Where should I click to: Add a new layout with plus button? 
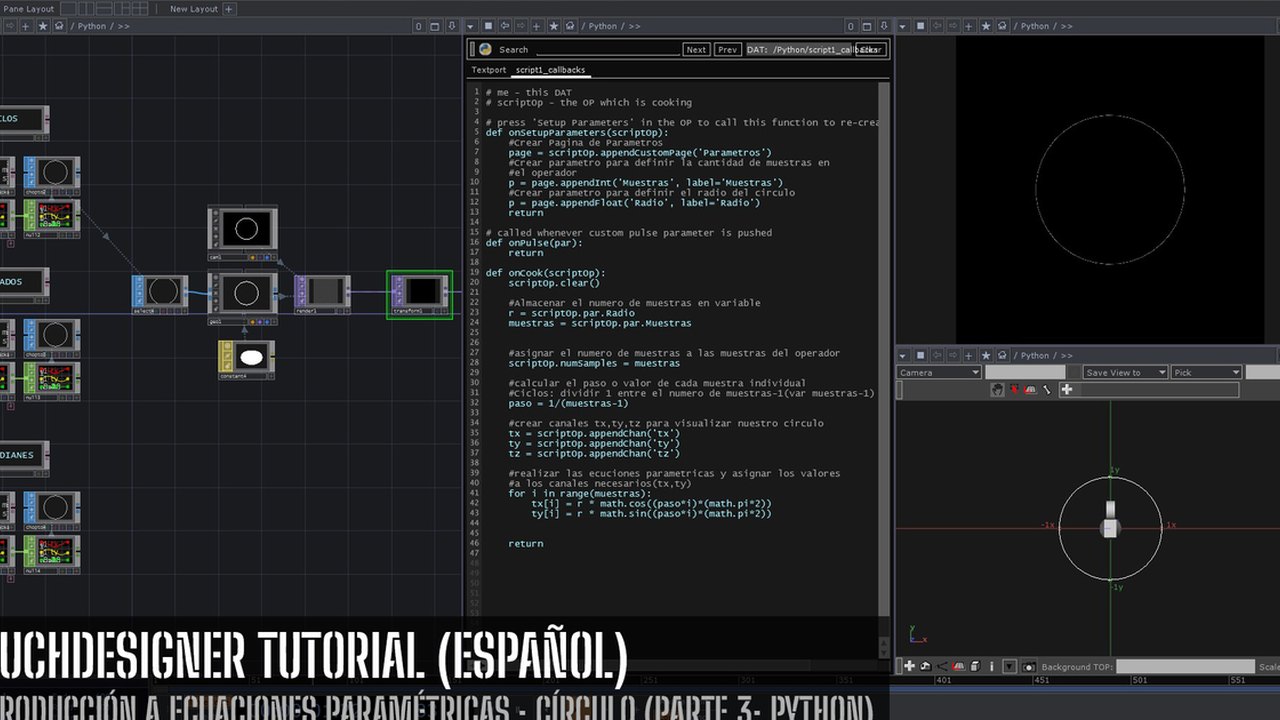(229, 9)
